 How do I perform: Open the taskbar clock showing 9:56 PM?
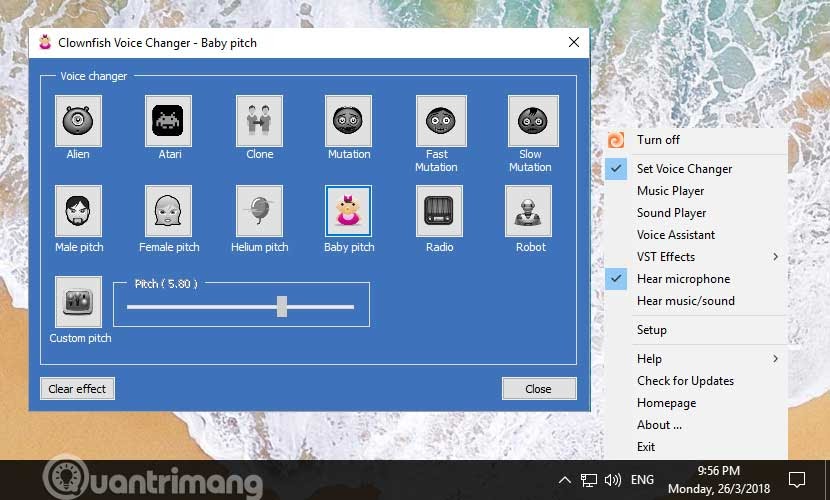(719, 479)
